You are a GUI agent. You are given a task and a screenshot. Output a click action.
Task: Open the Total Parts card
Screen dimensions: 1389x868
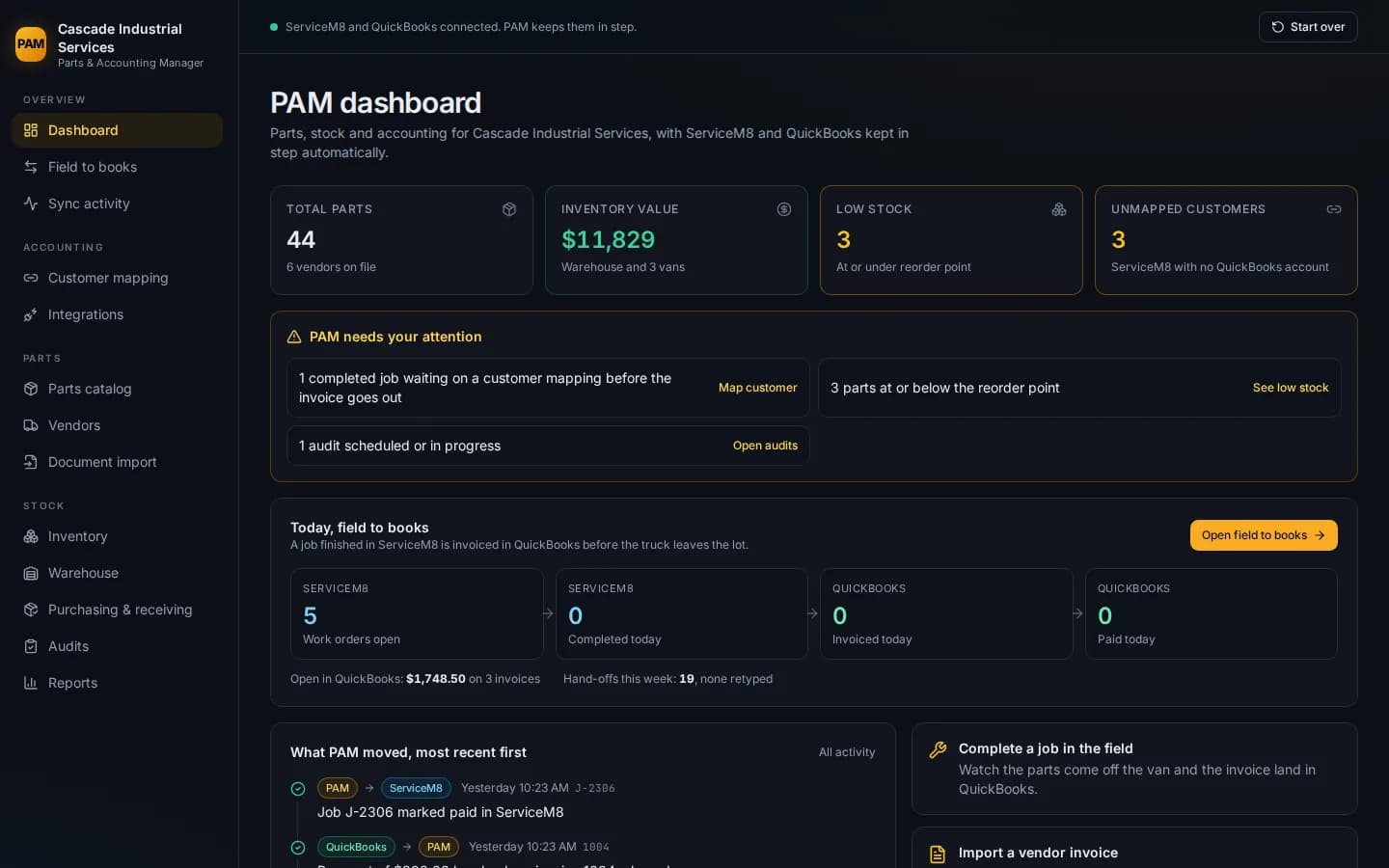click(401, 240)
